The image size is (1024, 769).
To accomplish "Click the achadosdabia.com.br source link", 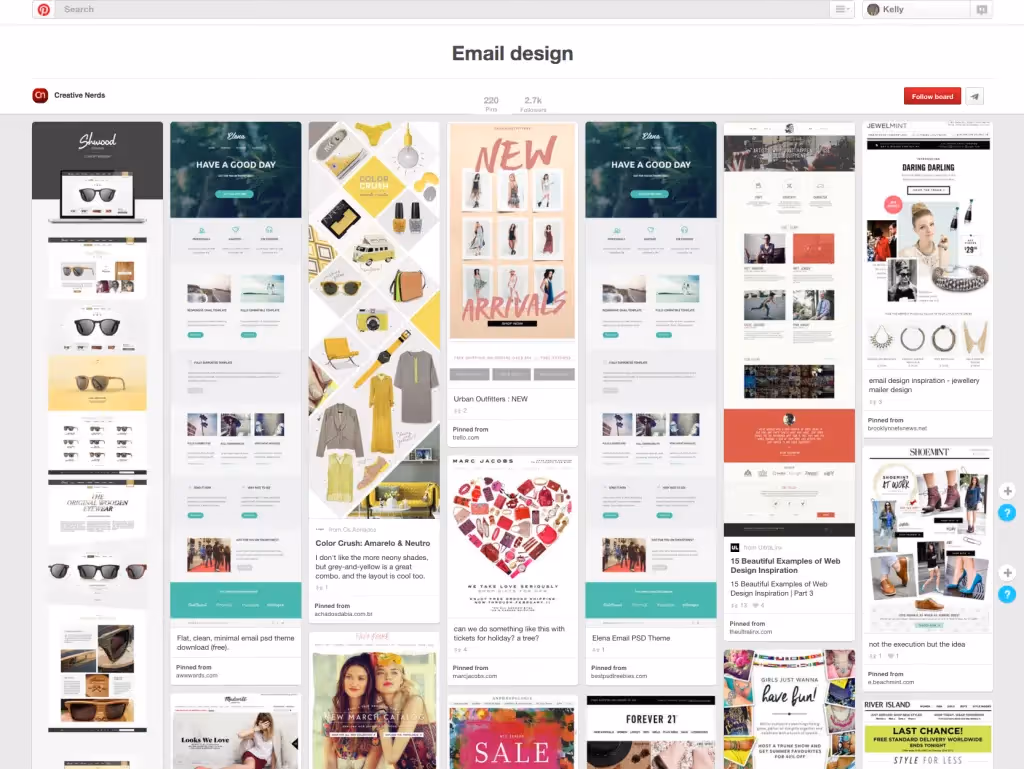I will pyautogui.click(x=344, y=614).
